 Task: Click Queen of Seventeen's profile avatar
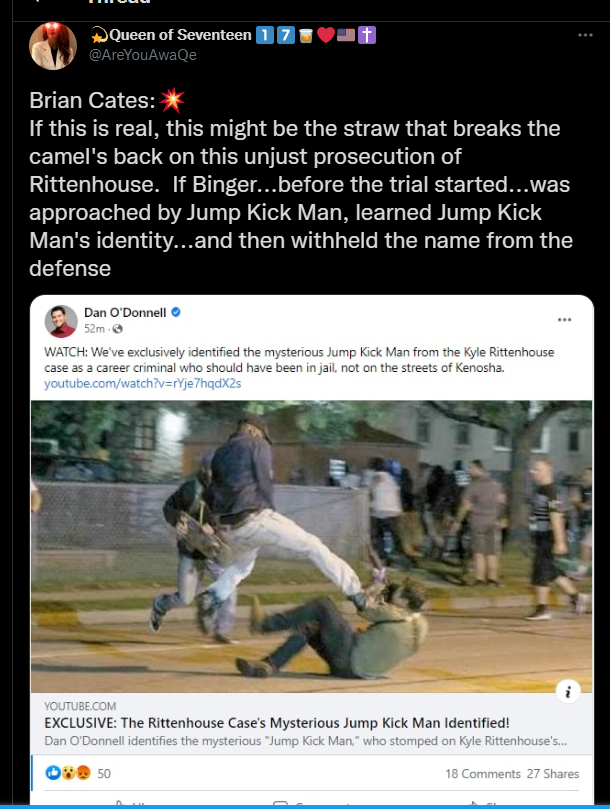(53, 46)
